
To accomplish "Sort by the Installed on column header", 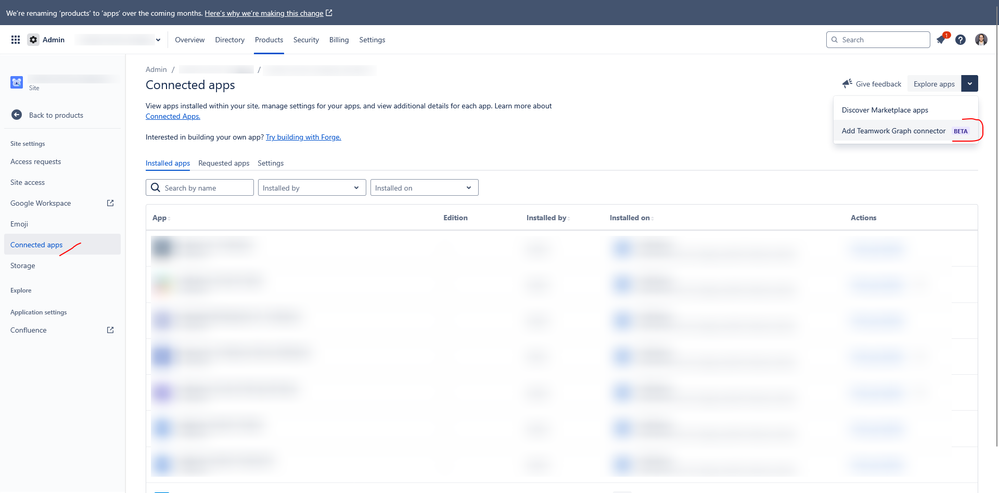I will coord(631,218).
